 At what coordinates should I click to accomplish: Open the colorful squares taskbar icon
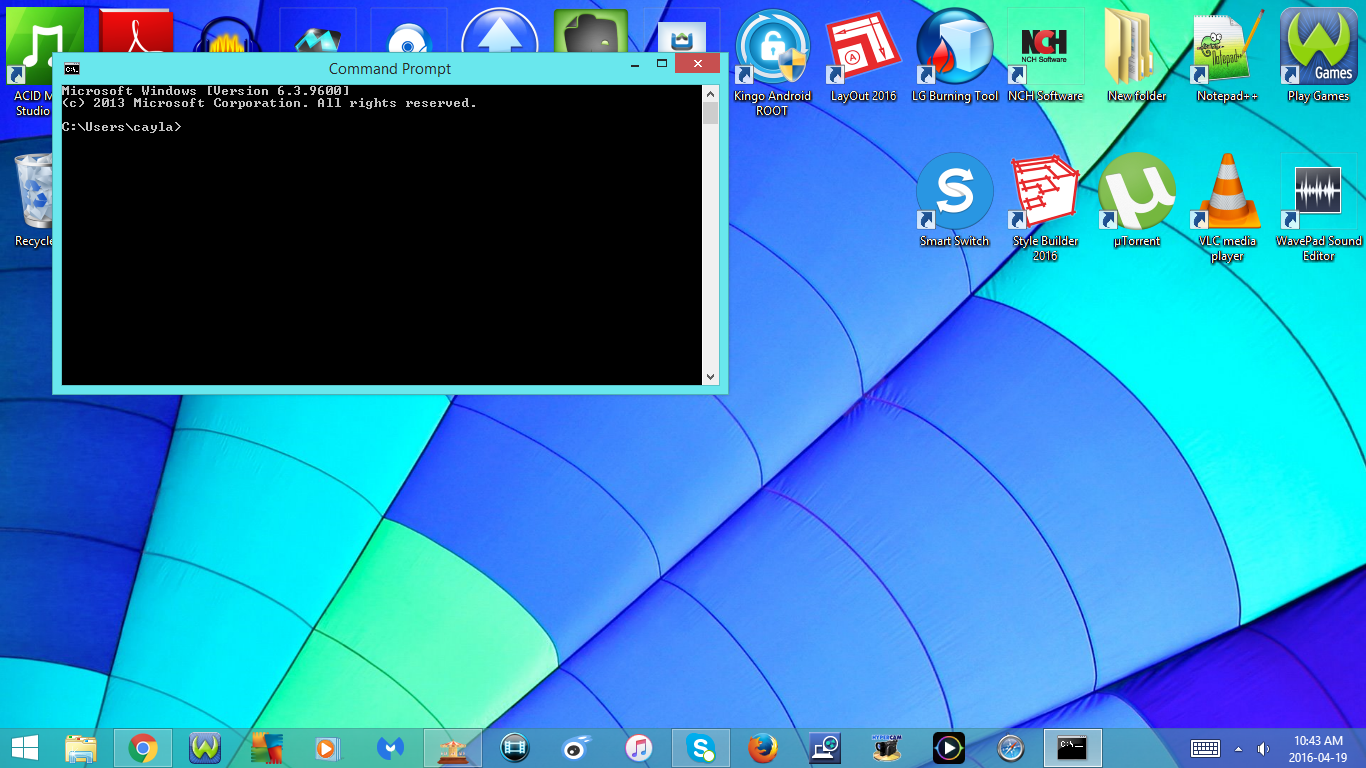pos(267,747)
